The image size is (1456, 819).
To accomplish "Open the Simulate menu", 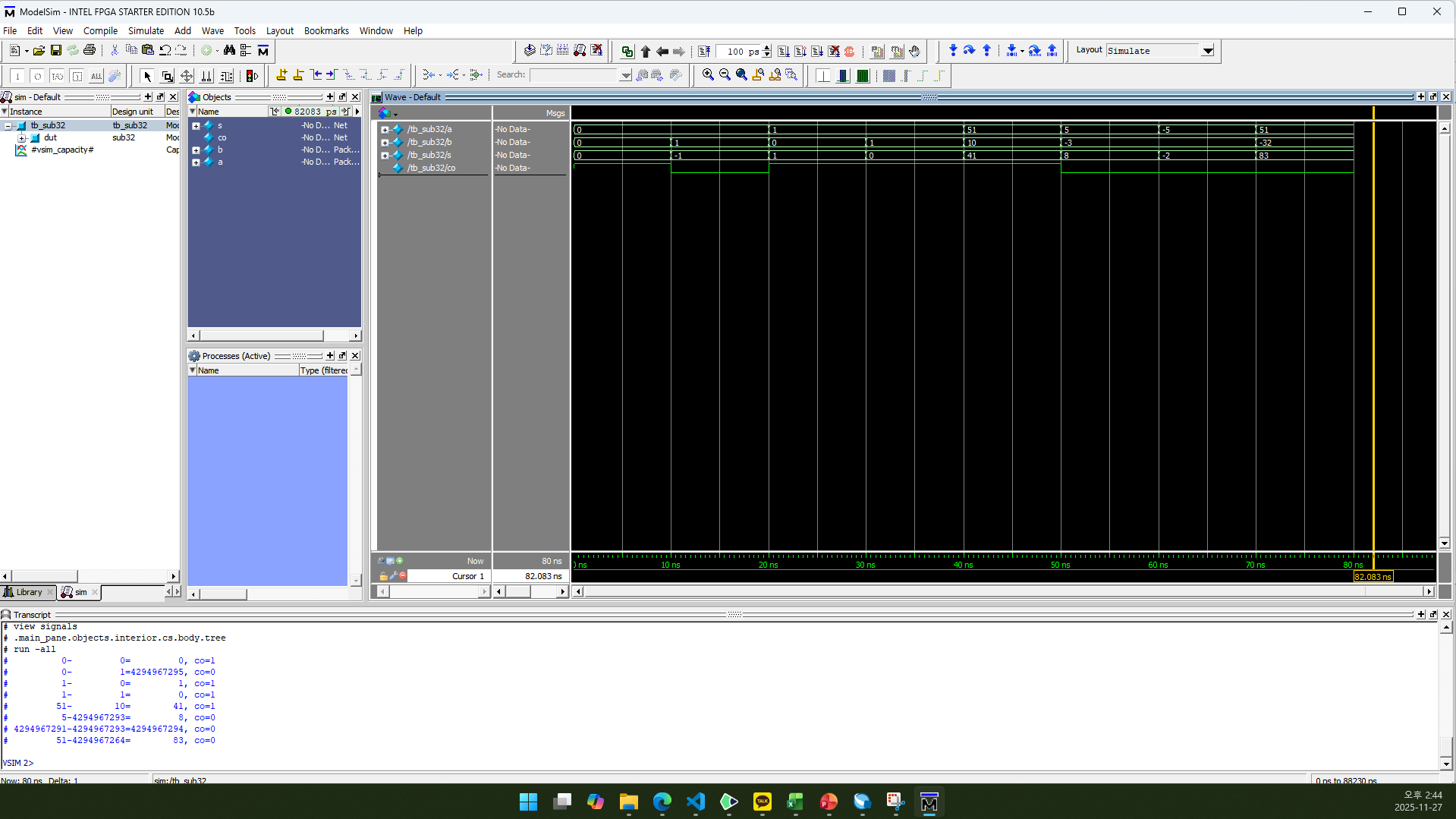I will point(146,30).
